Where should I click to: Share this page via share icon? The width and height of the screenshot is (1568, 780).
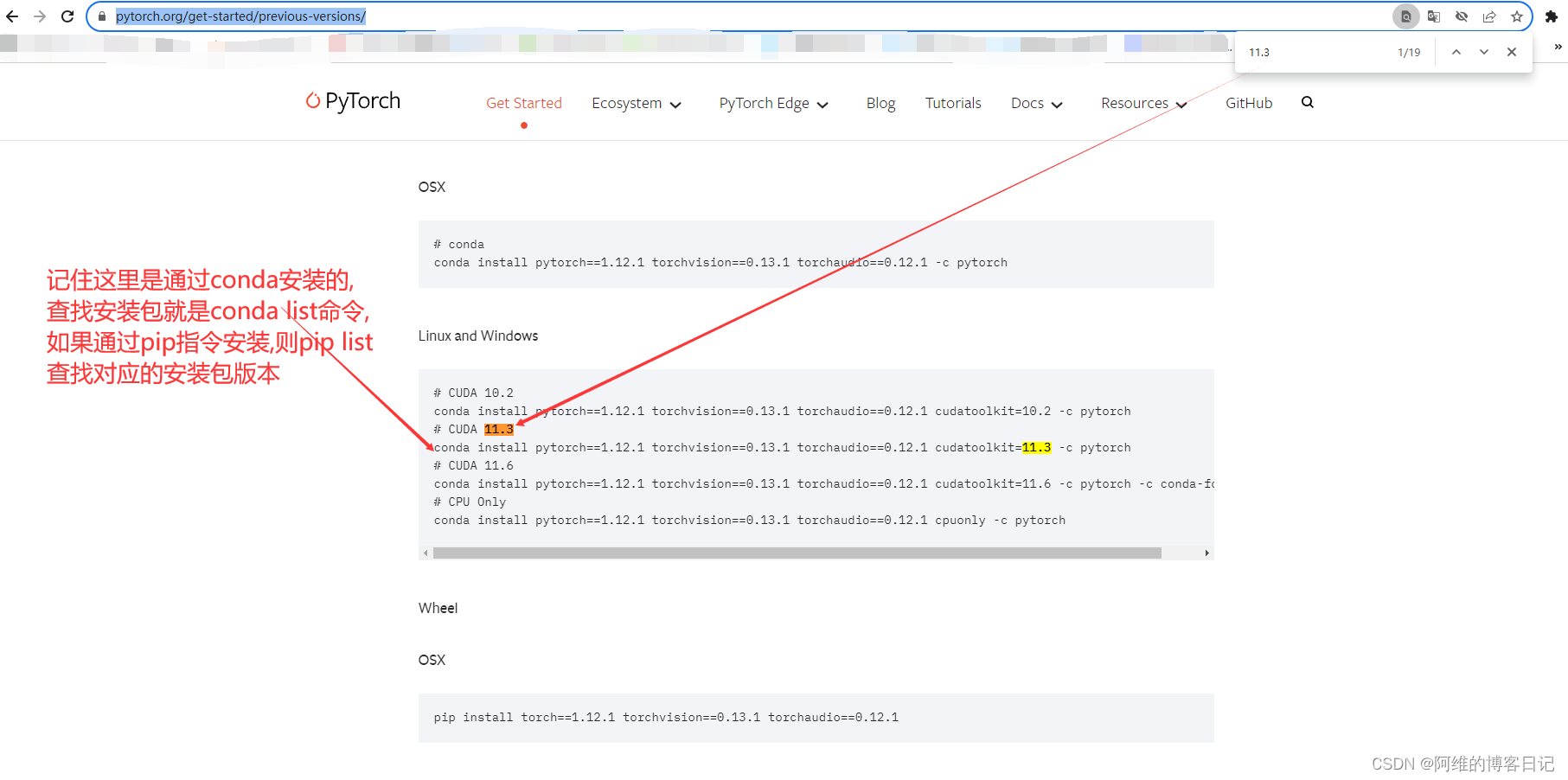(1489, 16)
